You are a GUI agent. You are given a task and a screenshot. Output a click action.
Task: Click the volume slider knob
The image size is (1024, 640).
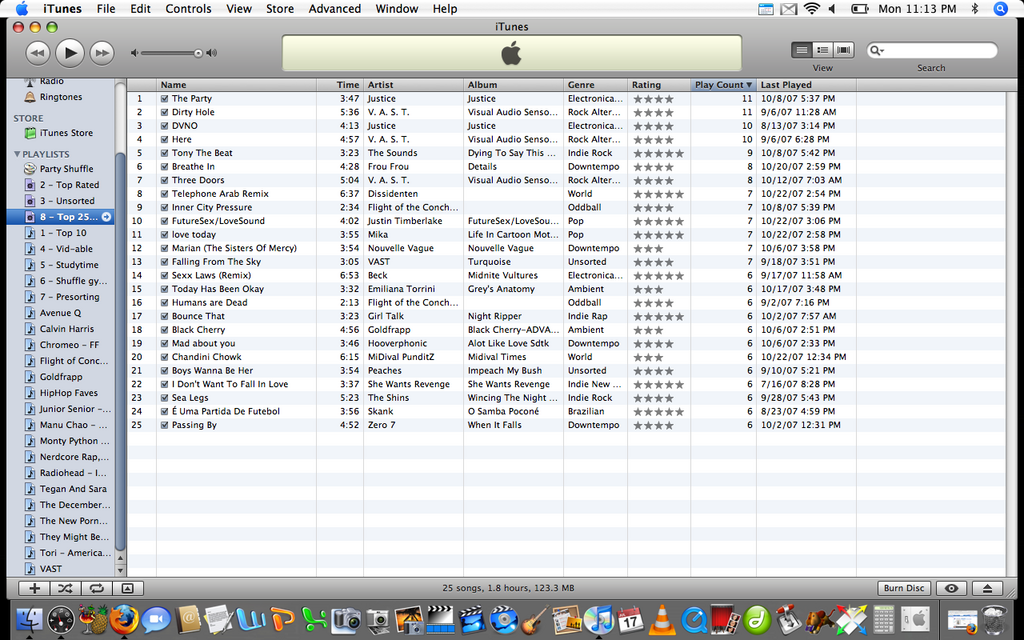click(198, 53)
